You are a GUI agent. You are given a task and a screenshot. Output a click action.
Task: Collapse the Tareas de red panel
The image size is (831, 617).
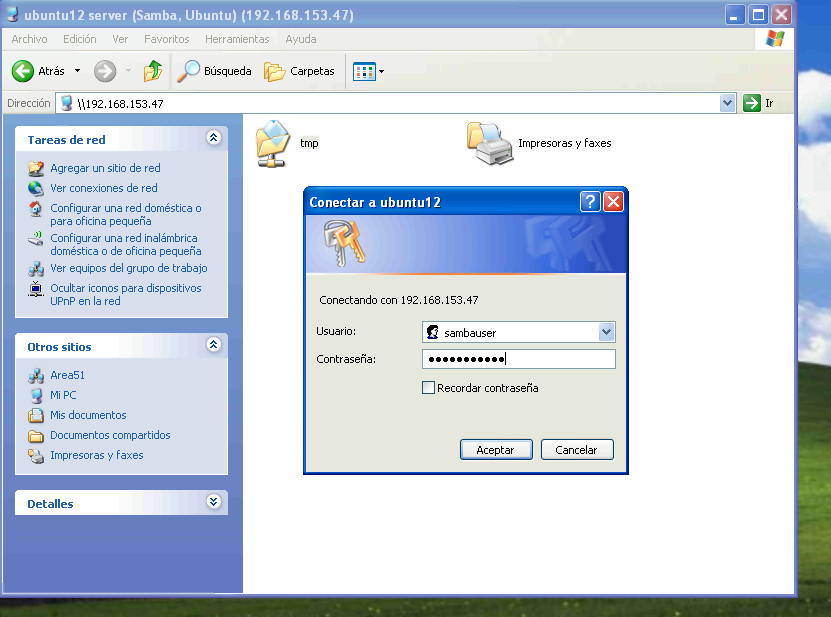[213, 139]
